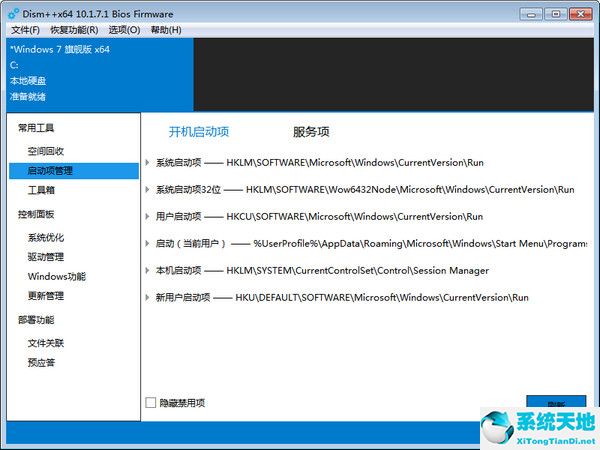The width and height of the screenshot is (600, 450).
Task: Open 预应答 in the sidebar
Action: click(41, 362)
